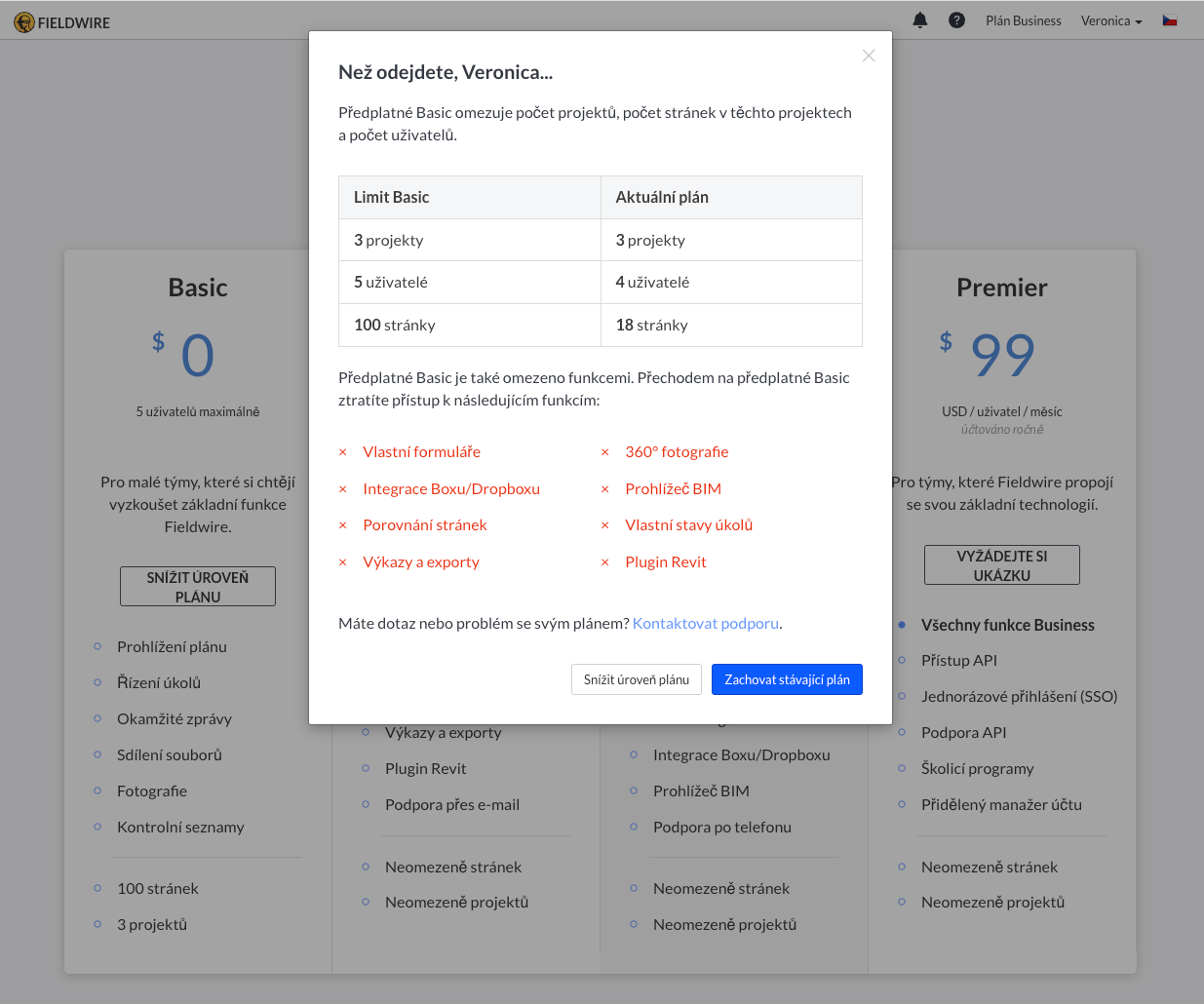Viewport: 1204px width, 1004px height.
Task: Open the Veronica user dropdown
Action: (1111, 20)
